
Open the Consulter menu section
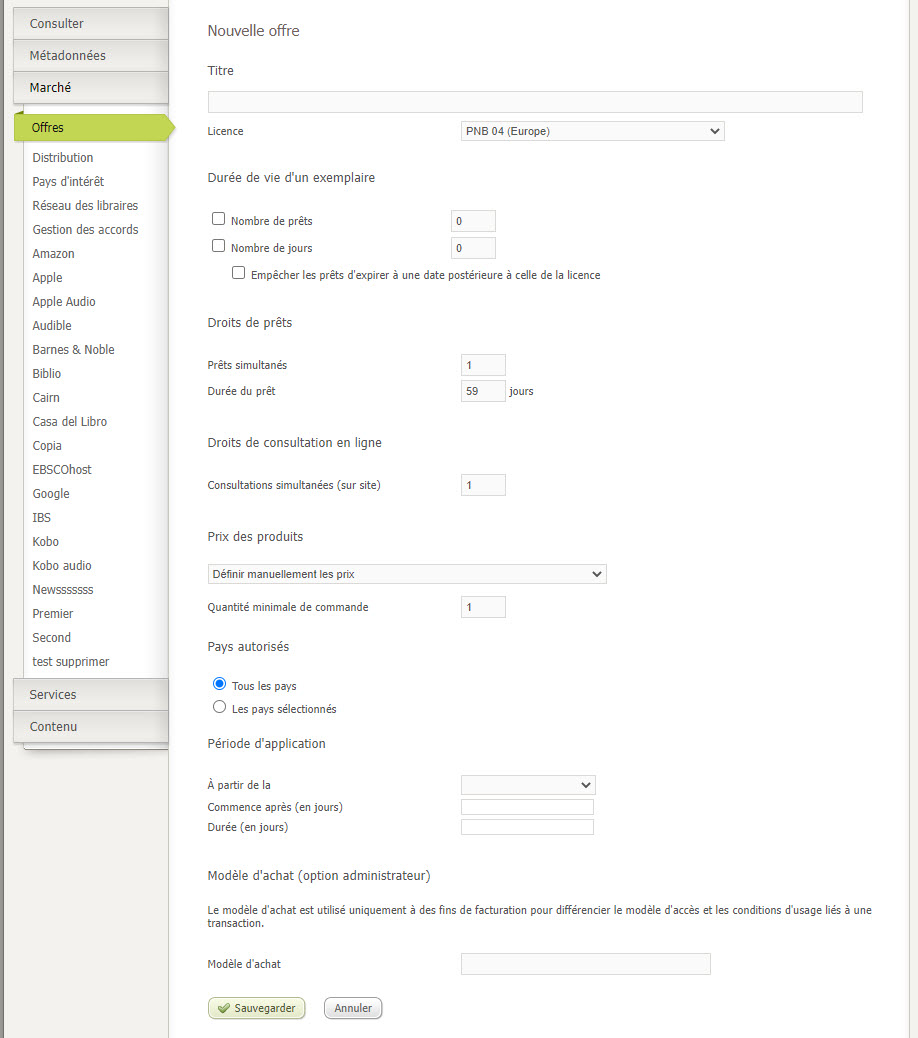pyautogui.click(x=90, y=23)
